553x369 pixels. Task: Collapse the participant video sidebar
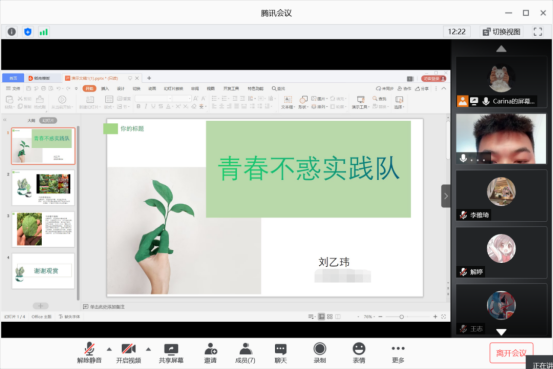(x=446, y=196)
